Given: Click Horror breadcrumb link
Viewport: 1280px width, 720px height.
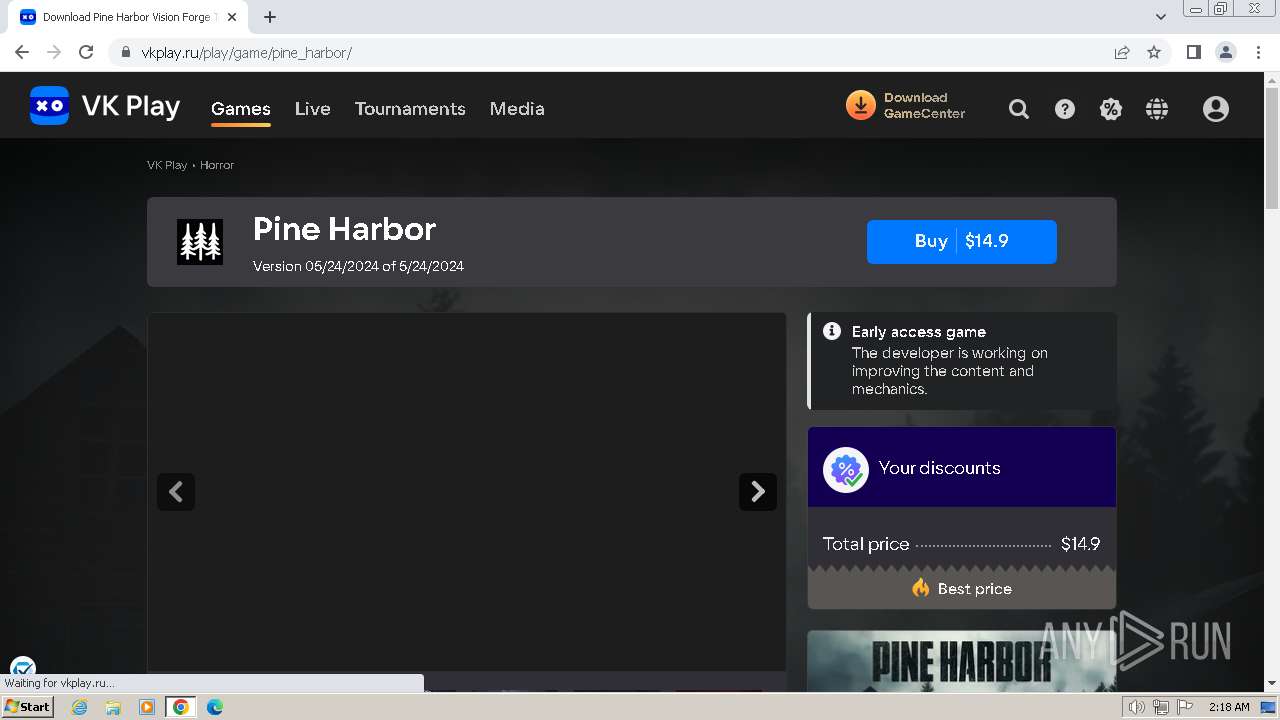Looking at the screenshot, I should [x=217, y=165].
